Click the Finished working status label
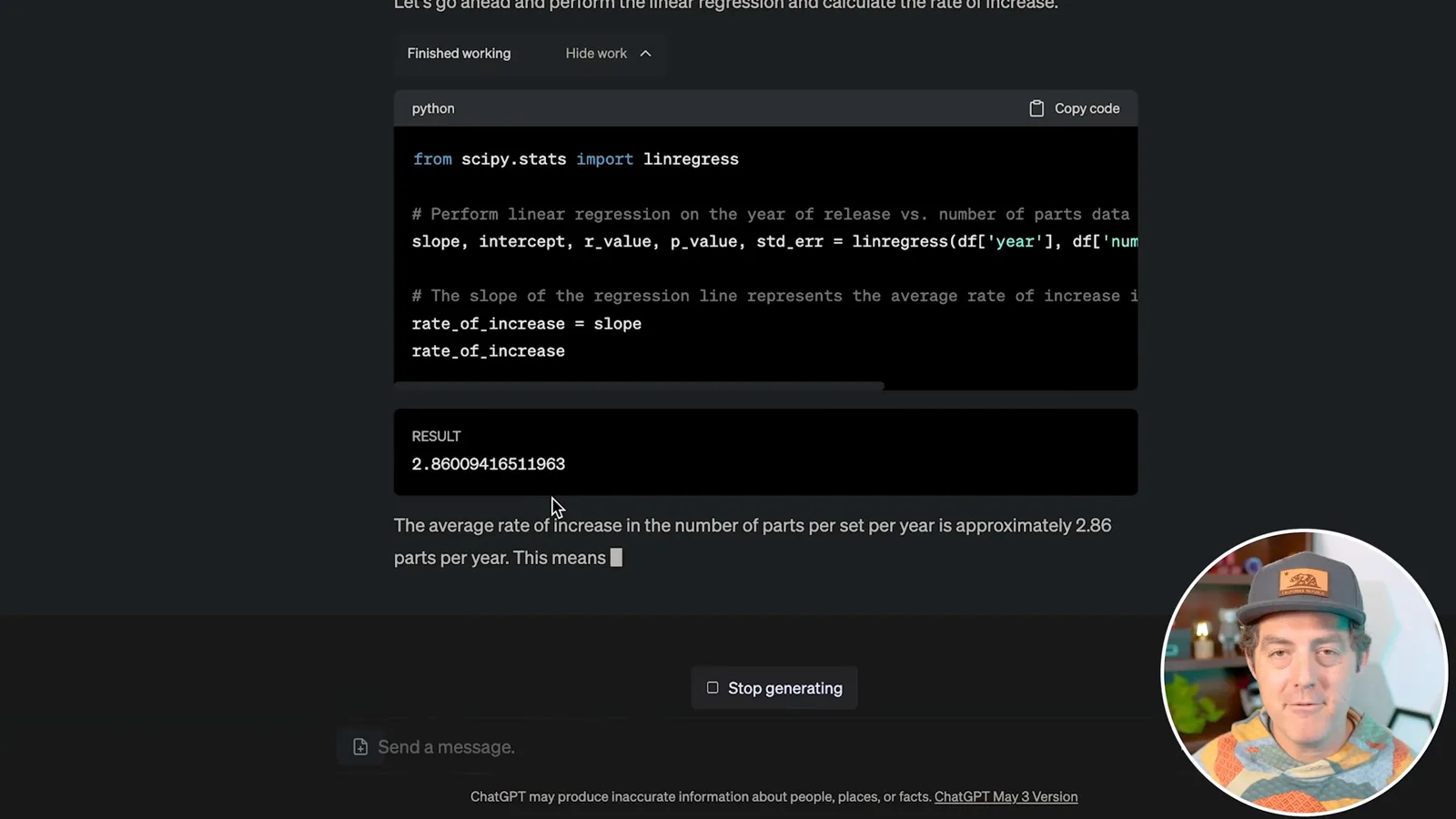 [x=459, y=54]
